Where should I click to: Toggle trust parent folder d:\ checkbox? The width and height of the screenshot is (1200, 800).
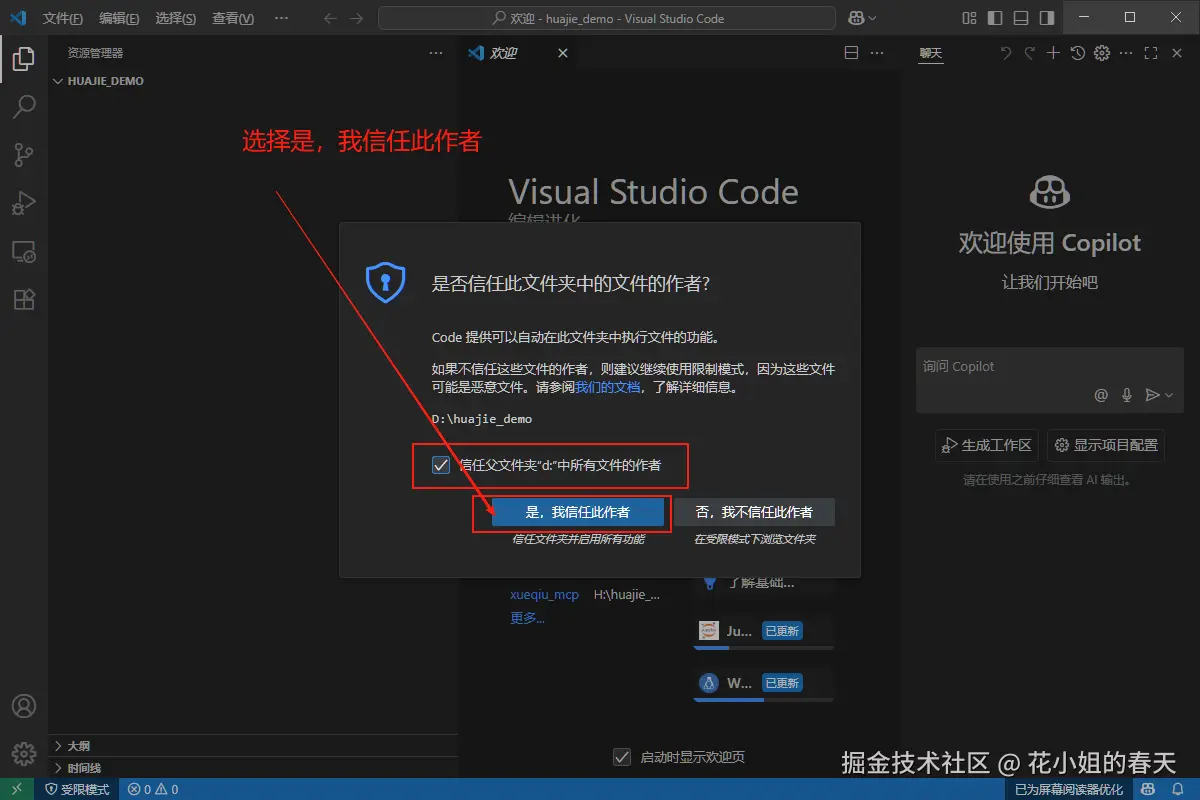pos(441,465)
